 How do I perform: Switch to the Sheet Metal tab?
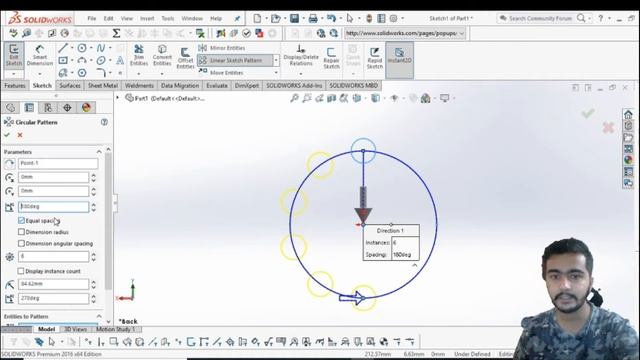click(103, 85)
